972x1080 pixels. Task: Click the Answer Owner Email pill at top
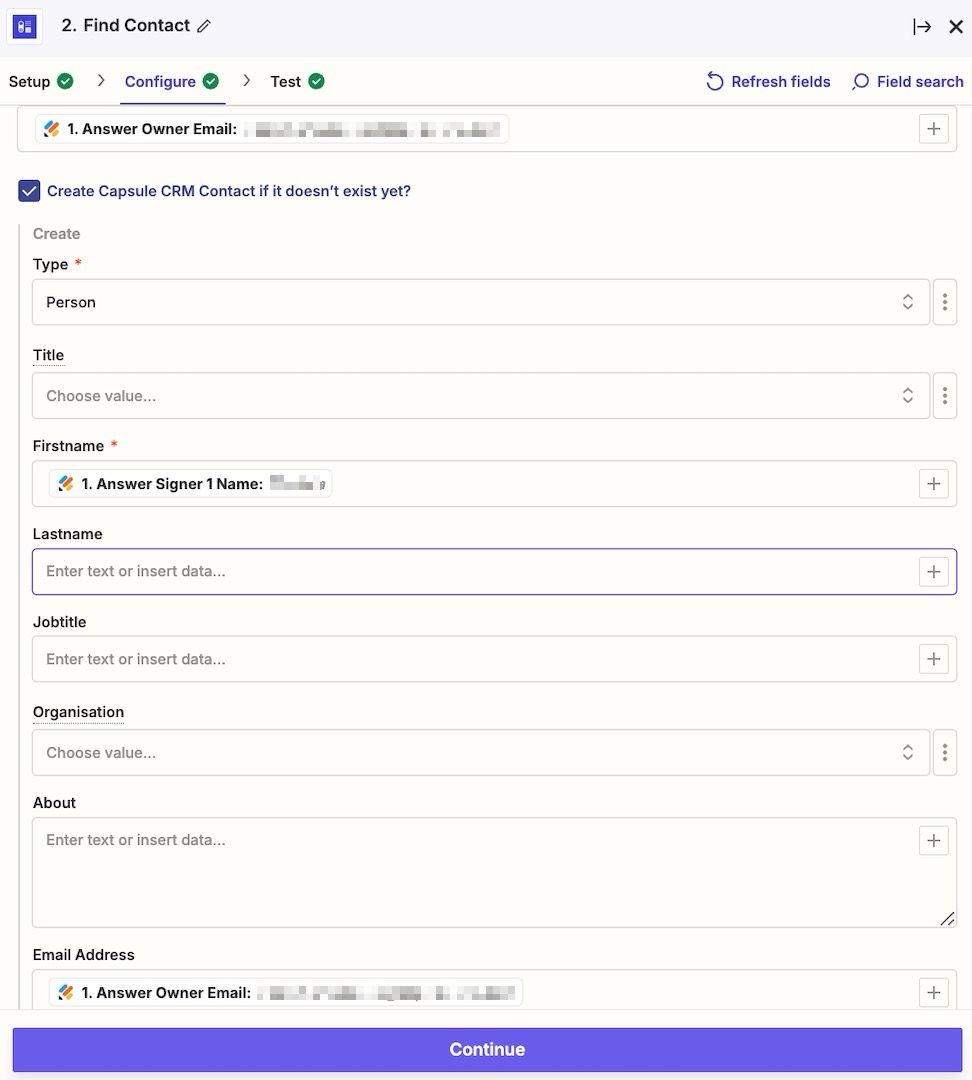point(272,129)
